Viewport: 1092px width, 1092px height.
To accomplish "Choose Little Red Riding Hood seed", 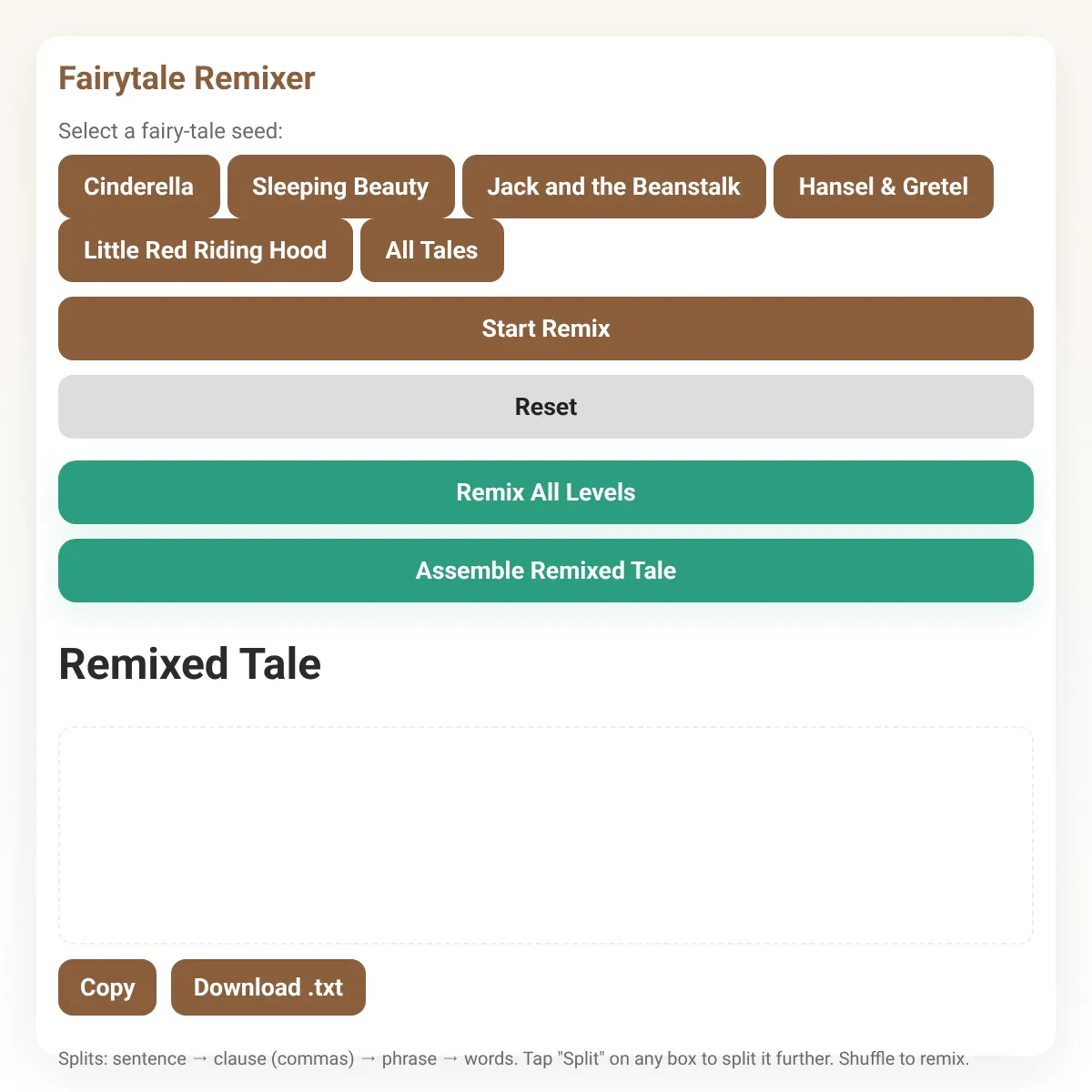I will pos(206,250).
